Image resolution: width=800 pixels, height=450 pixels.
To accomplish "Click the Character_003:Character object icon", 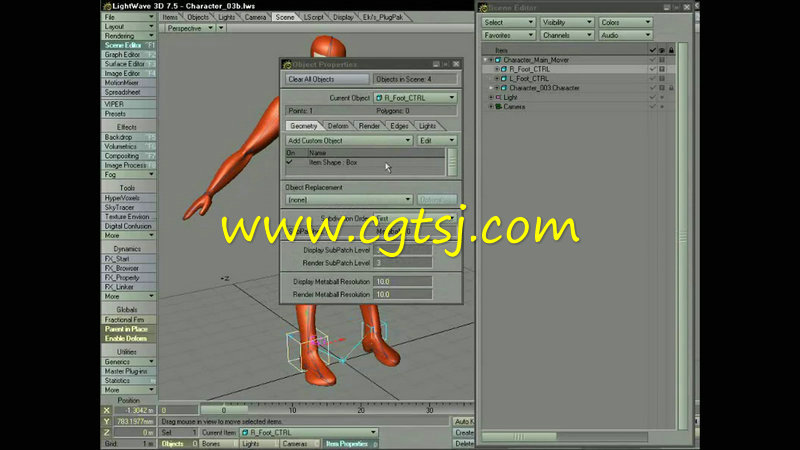I will [504, 88].
